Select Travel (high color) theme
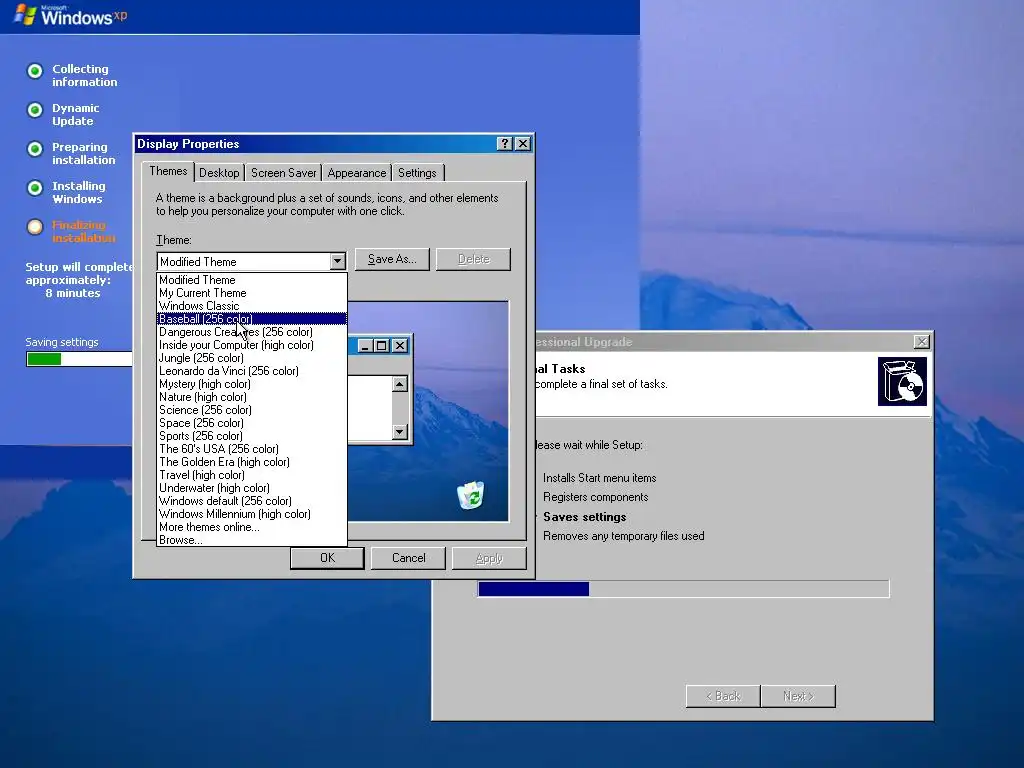The image size is (1024, 768). tap(251, 475)
